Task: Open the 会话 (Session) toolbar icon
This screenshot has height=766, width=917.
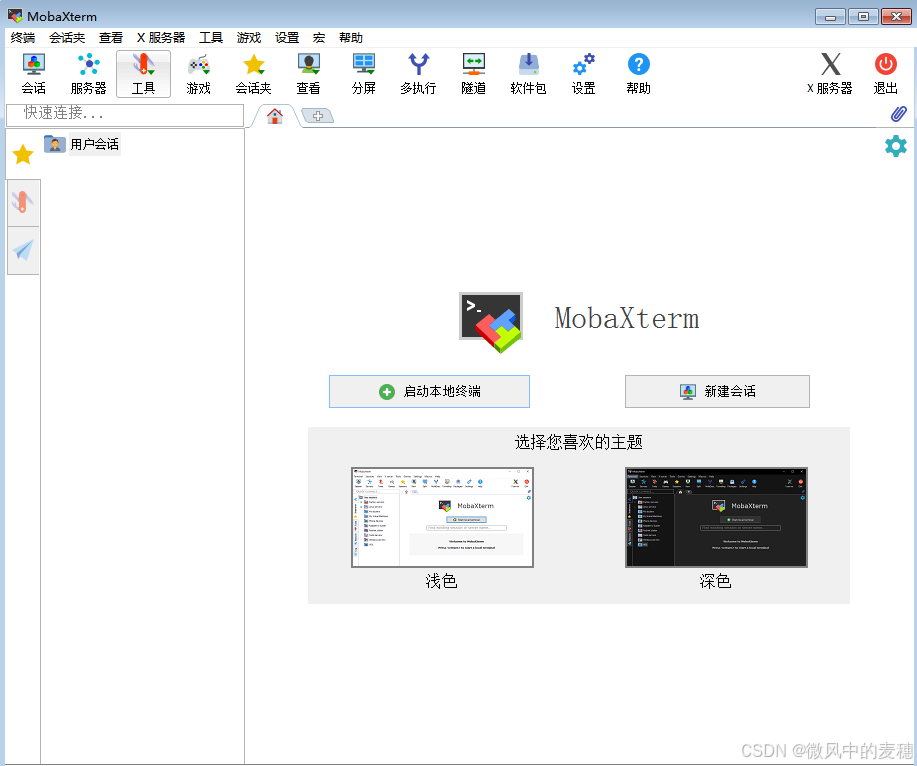Action: click(33, 72)
